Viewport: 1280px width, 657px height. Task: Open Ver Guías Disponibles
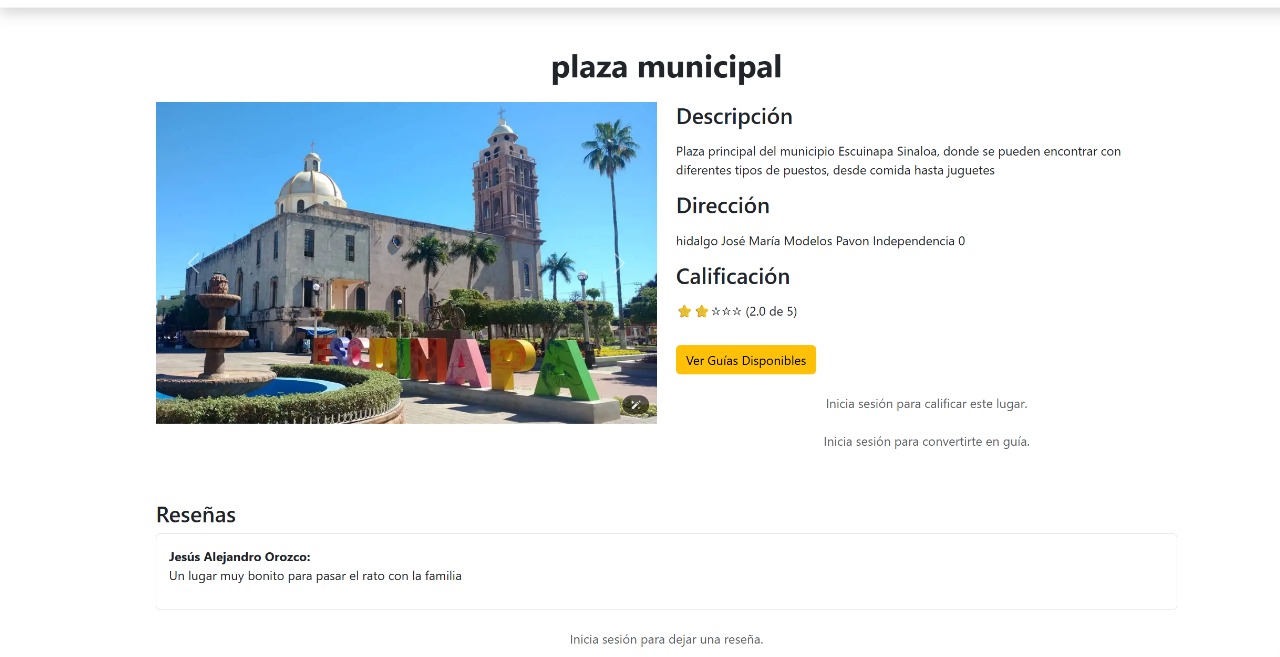(746, 360)
